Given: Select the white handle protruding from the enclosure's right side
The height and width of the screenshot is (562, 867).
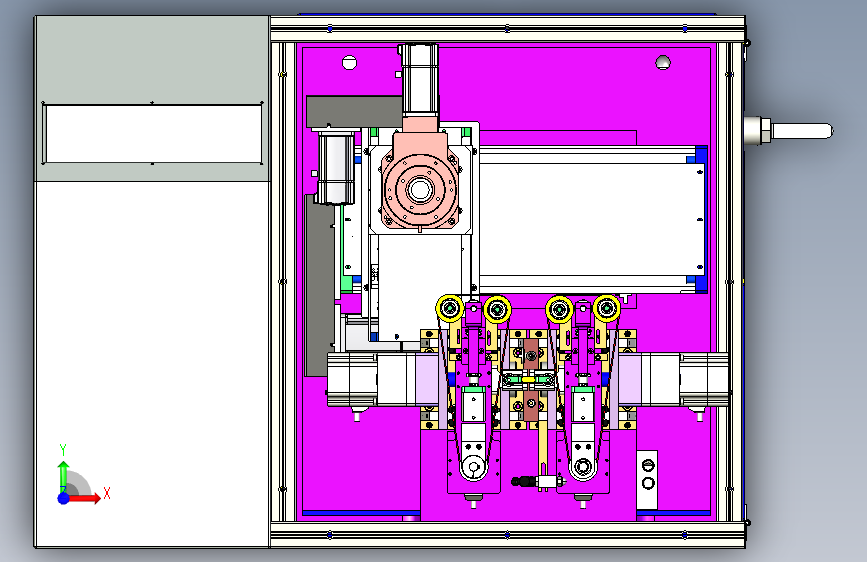Looking at the screenshot, I should point(788,132).
